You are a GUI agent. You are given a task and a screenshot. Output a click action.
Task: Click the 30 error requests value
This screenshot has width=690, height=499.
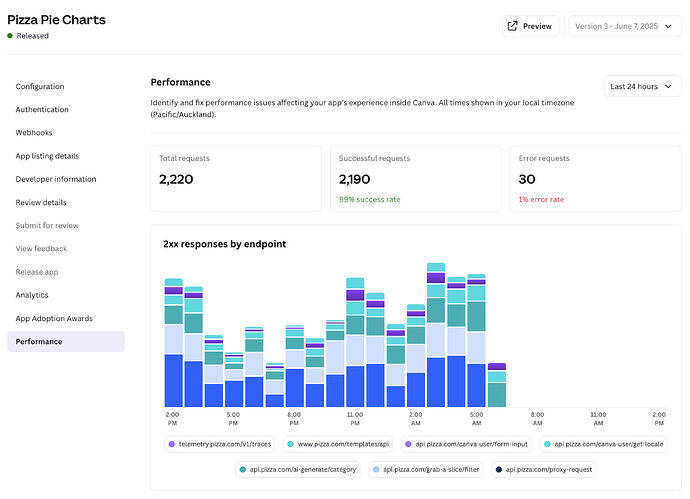pyautogui.click(x=527, y=179)
